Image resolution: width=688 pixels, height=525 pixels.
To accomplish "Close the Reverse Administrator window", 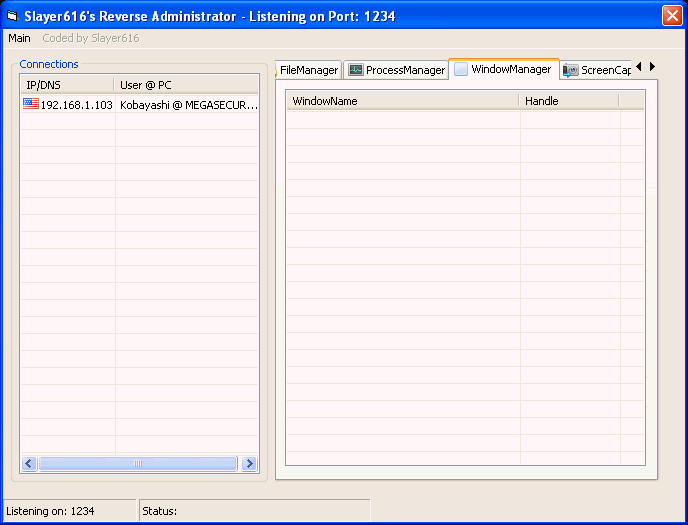I will click(671, 15).
